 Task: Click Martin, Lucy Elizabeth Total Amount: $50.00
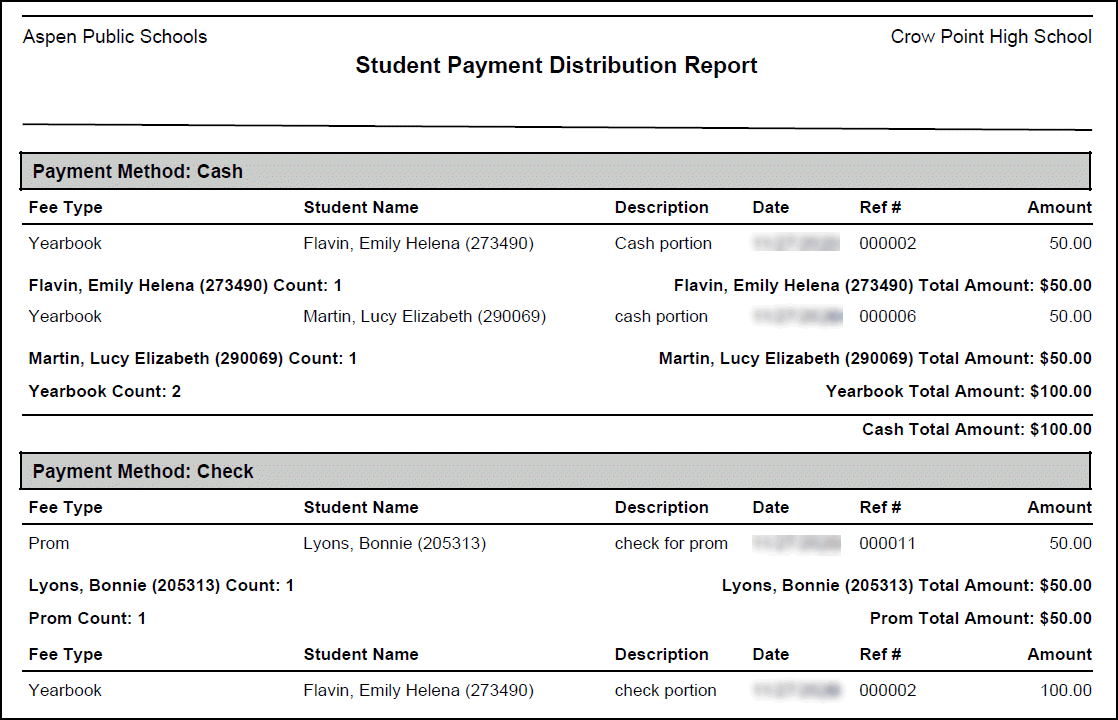(875, 358)
